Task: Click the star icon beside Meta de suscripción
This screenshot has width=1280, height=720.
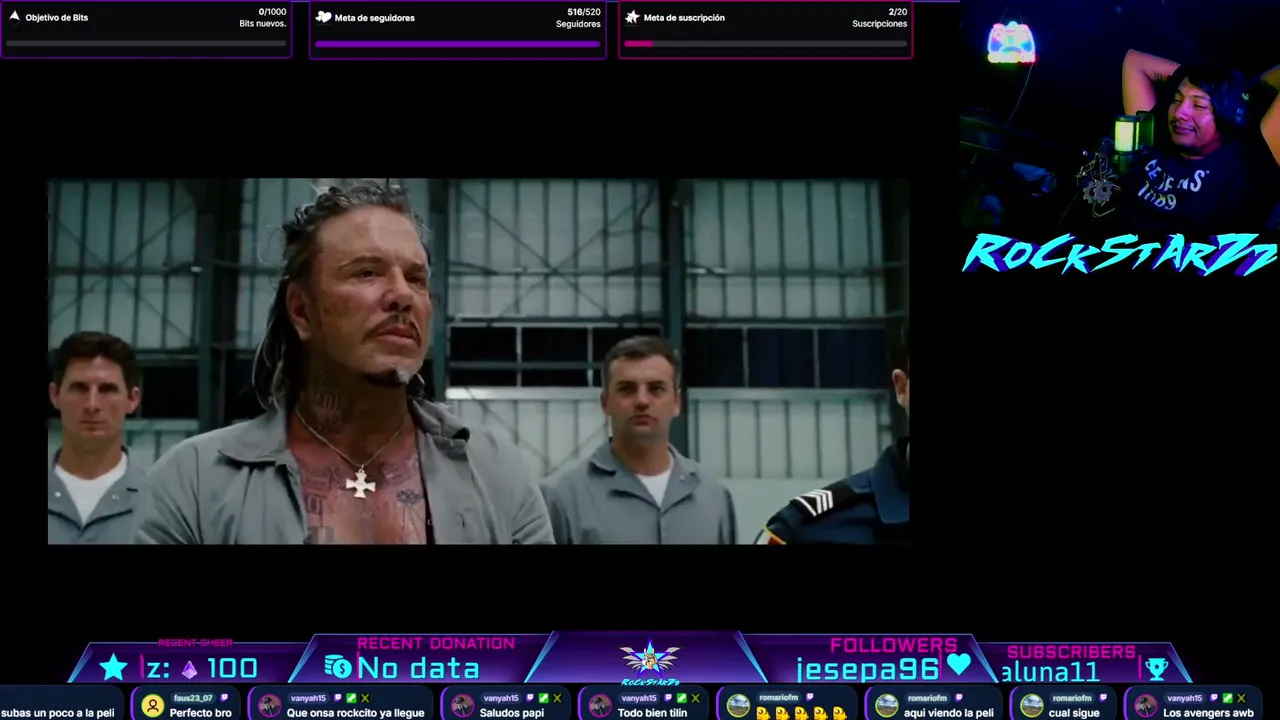Action: coord(632,17)
